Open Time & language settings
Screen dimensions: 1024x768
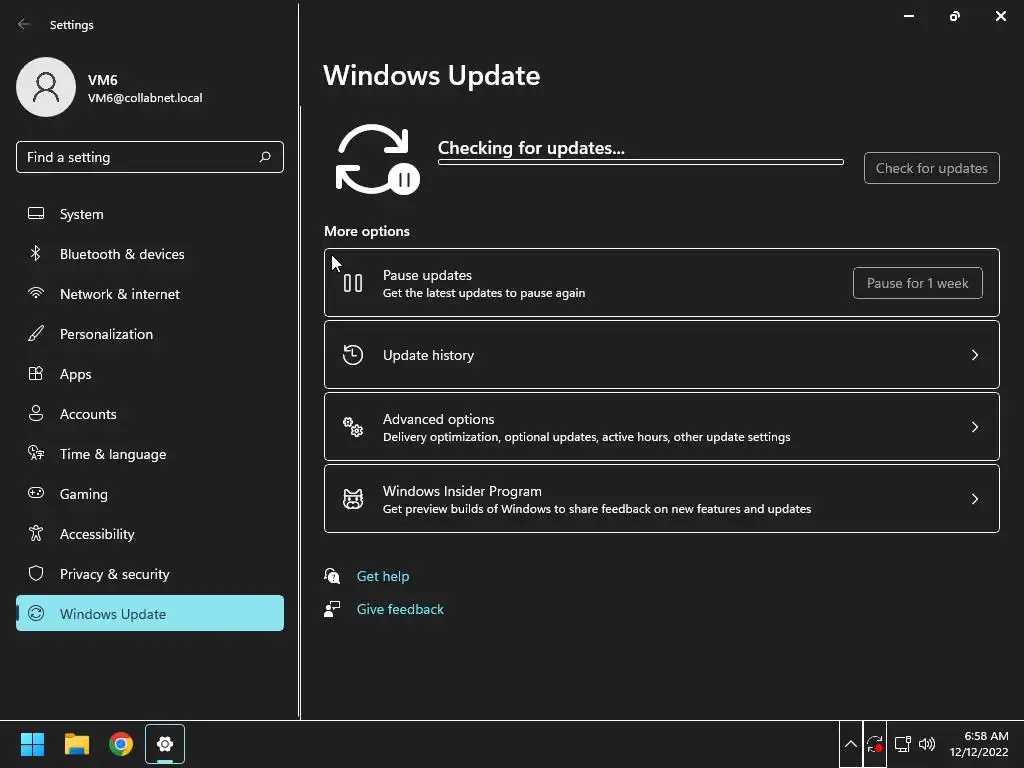pyautogui.click(x=150, y=453)
